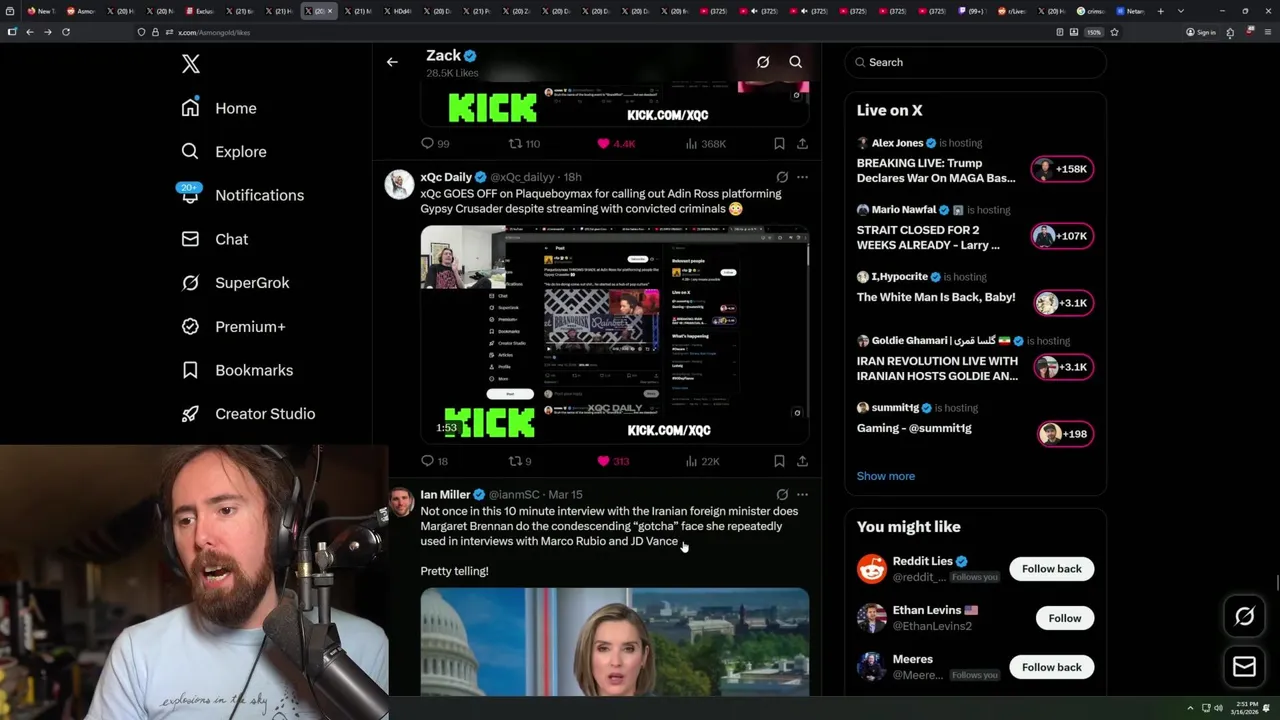The height and width of the screenshot is (720, 1280).
Task: Unlike the post with 4.4K likes
Action: [x=616, y=144]
